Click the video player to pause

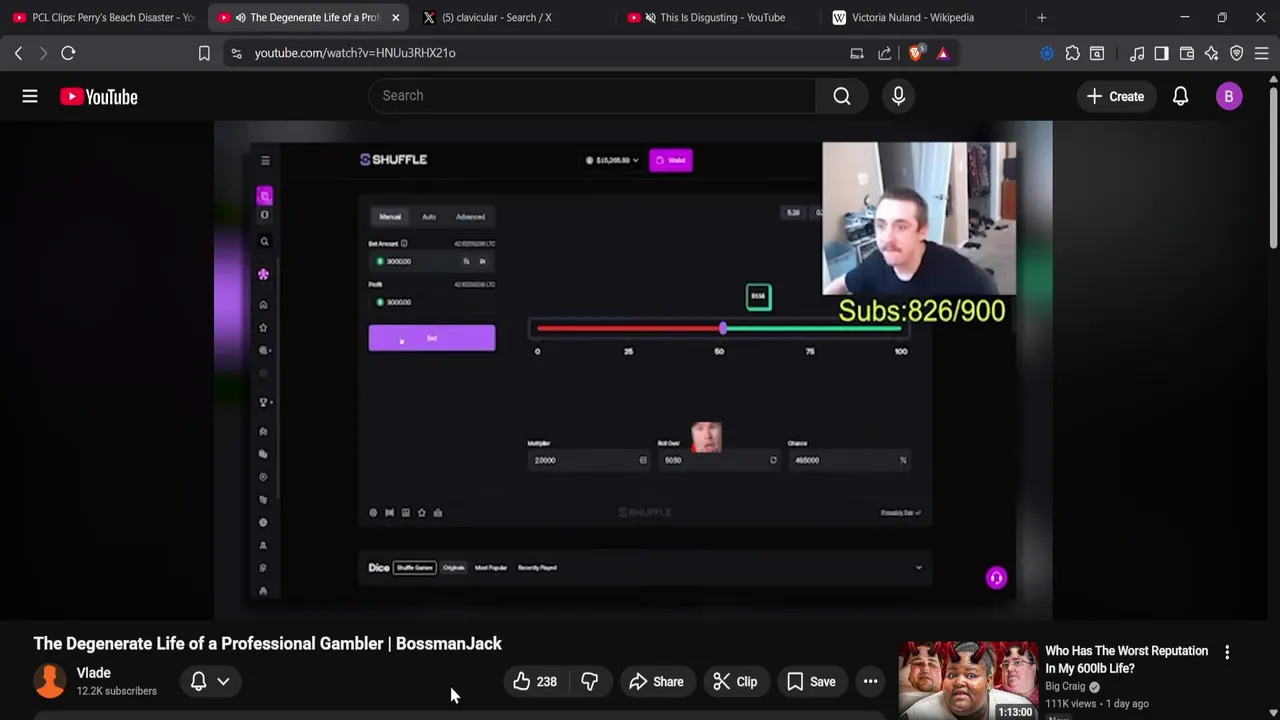(633, 370)
